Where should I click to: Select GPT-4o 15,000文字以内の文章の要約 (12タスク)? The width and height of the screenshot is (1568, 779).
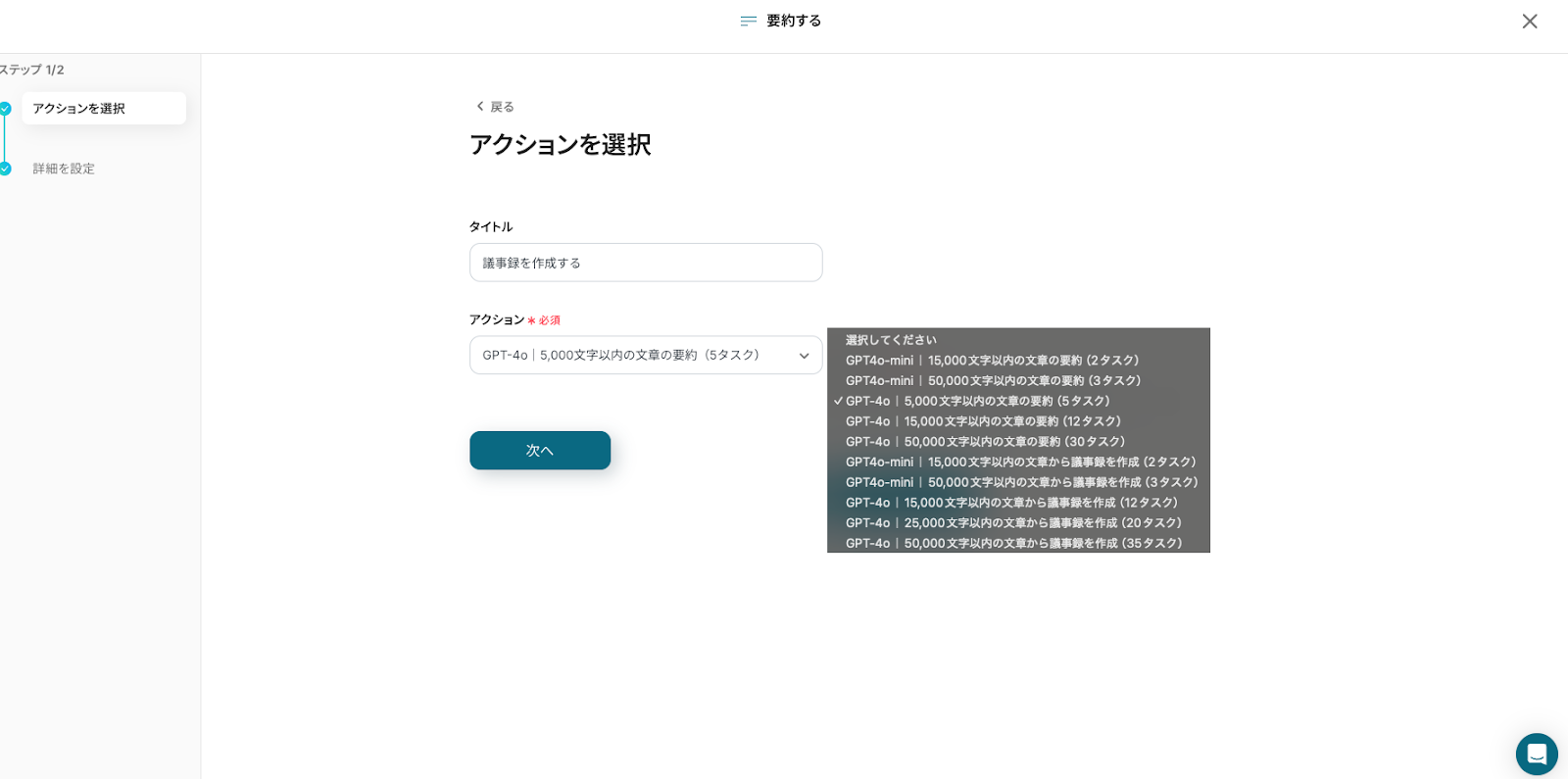pyautogui.click(x=983, y=421)
